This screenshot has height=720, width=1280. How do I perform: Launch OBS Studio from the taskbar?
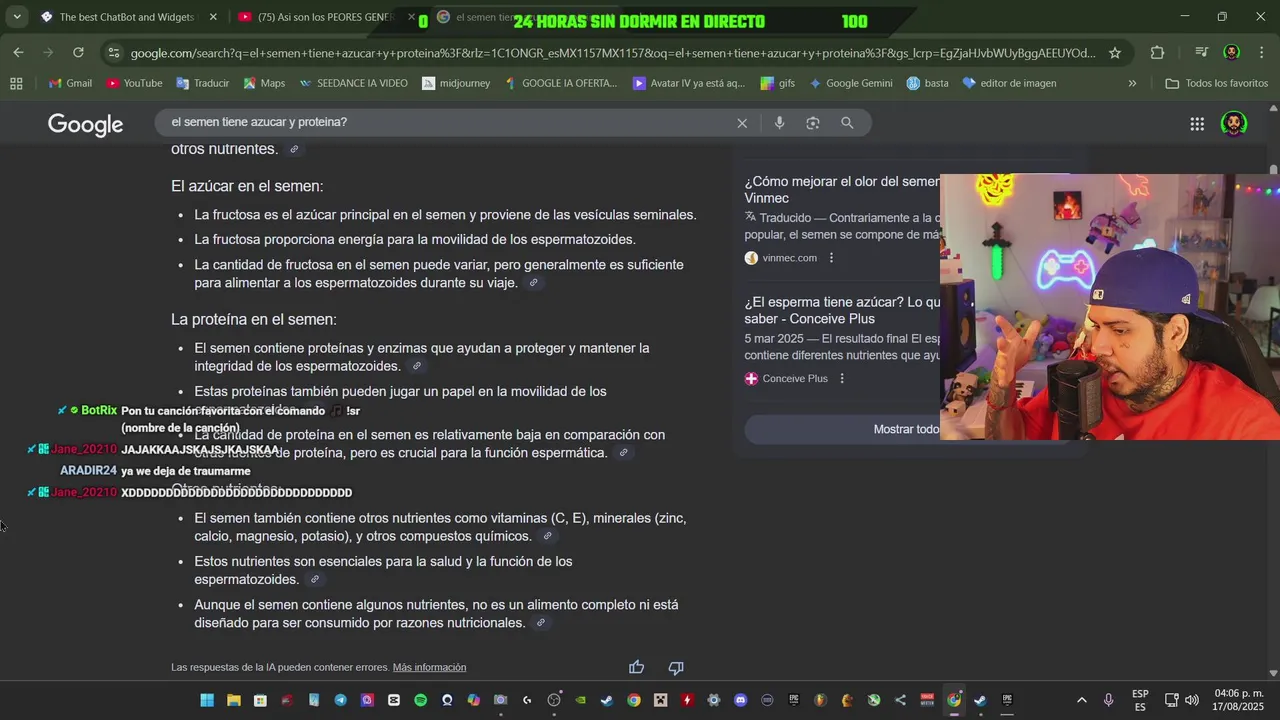click(554, 700)
